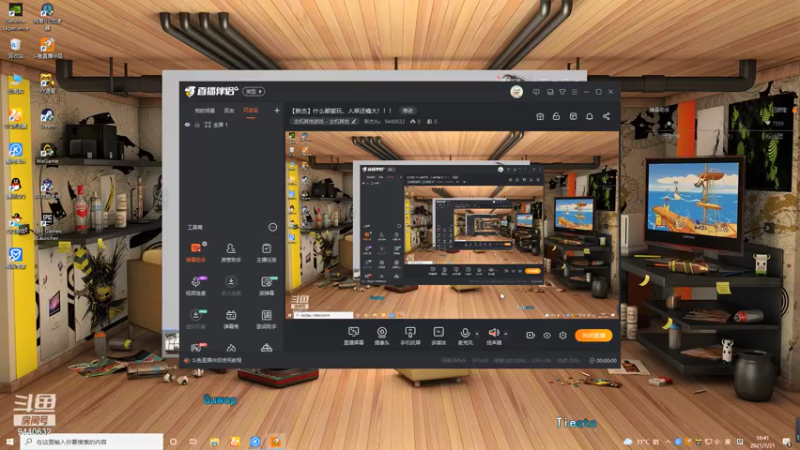Toggle visibility eye for 全屏1 source
800x450 pixels.
click(187, 124)
